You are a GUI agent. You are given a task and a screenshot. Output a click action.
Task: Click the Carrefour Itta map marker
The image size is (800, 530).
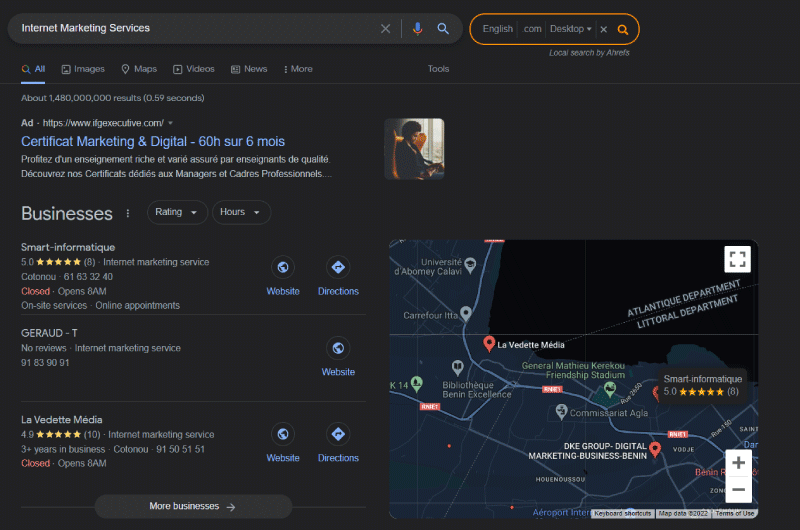click(x=465, y=313)
